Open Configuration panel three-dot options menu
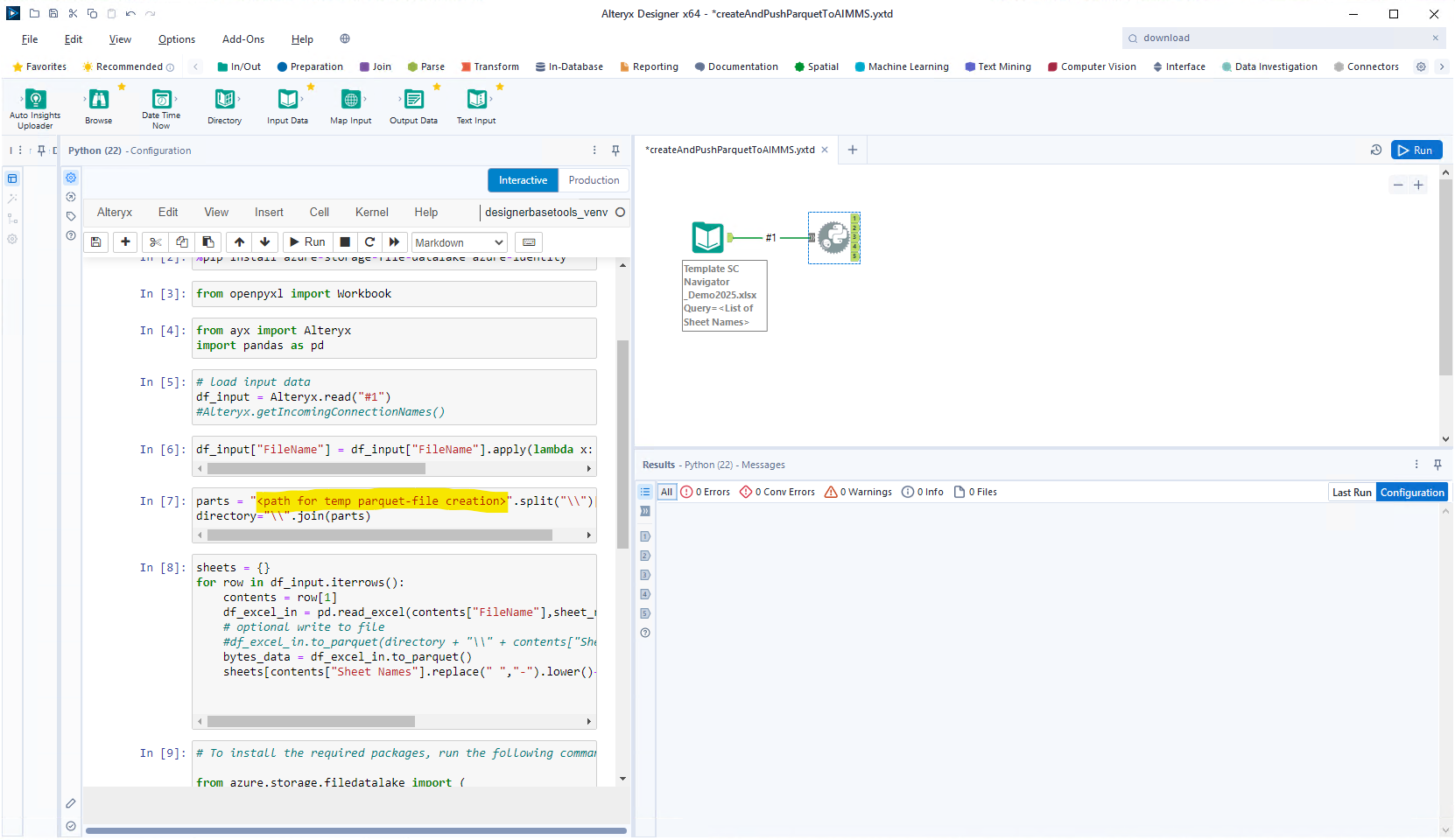Image resolution: width=1455 pixels, height=840 pixels. pos(594,150)
